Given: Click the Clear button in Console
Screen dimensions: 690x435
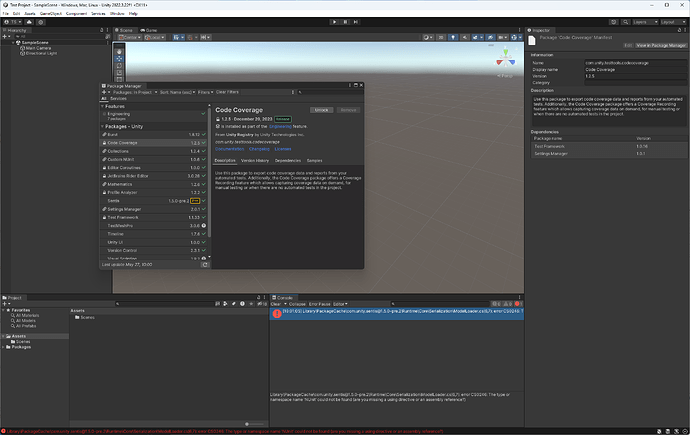Looking at the screenshot, I should click(276, 304).
